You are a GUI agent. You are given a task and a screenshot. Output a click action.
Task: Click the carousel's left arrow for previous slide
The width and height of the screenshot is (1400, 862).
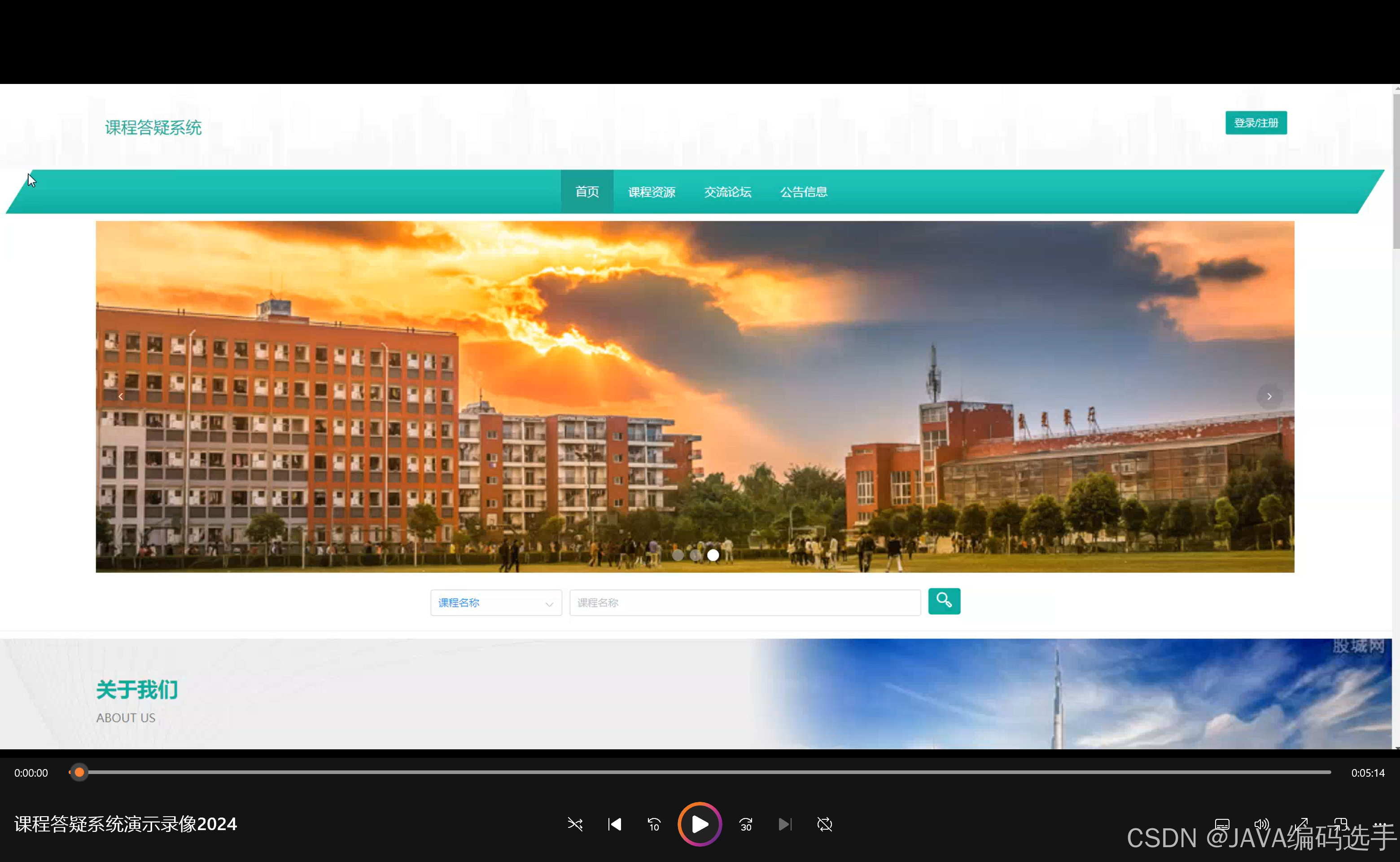click(121, 396)
